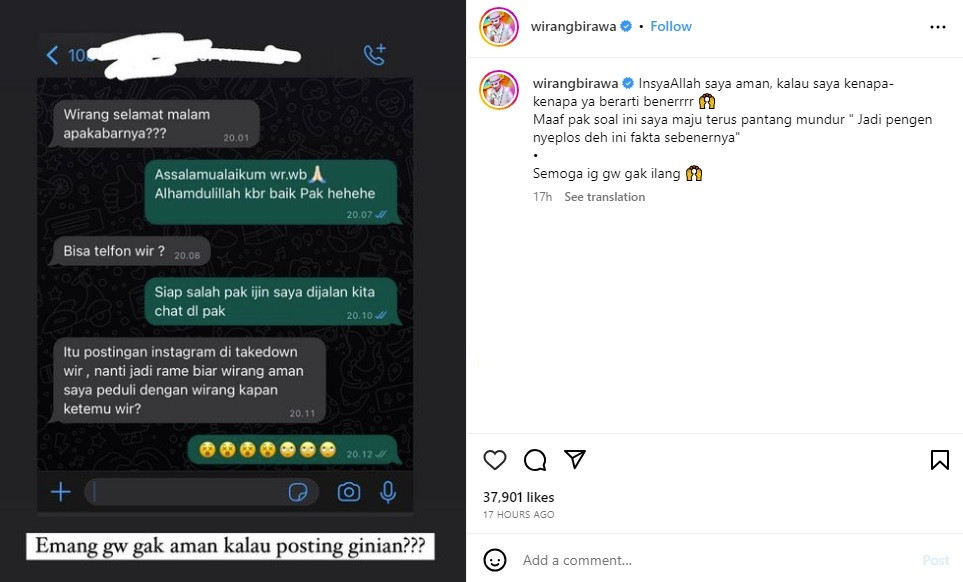Save post with bookmark icon
Screen dimensions: 963x582
click(940, 460)
